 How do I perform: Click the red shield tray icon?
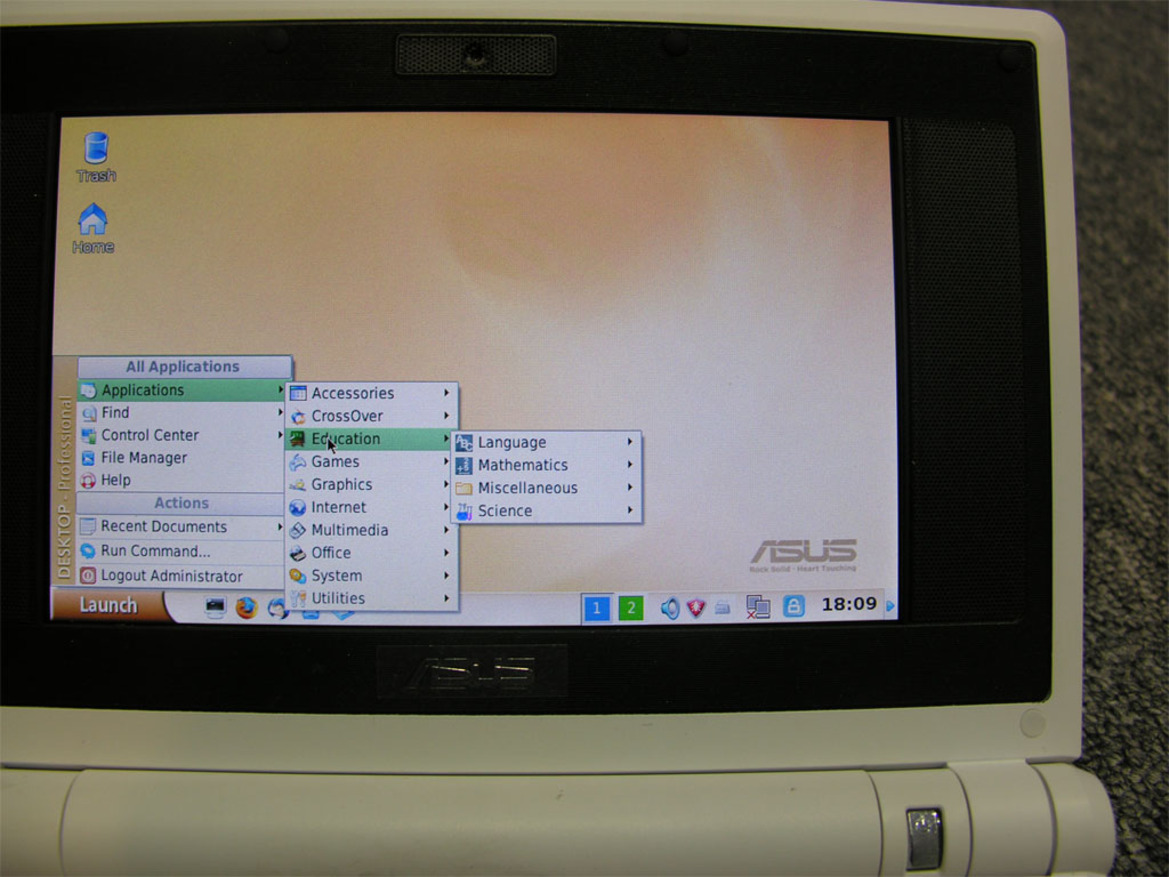tap(696, 609)
